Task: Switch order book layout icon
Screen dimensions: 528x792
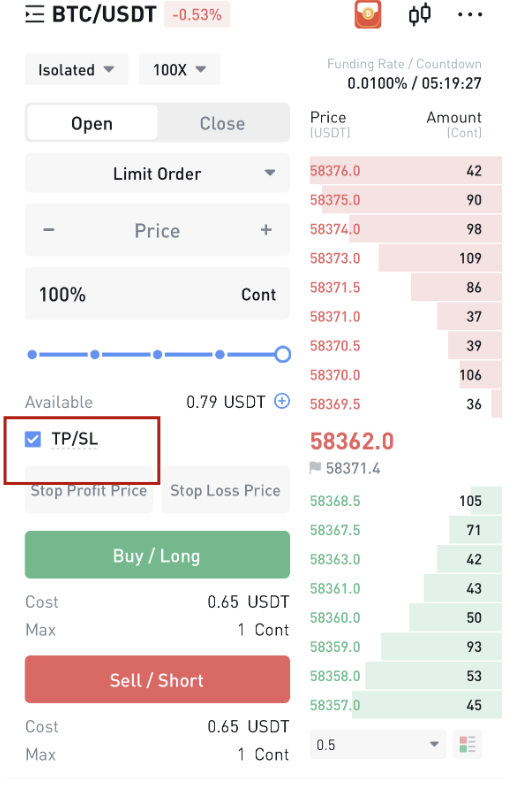Action: (467, 745)
